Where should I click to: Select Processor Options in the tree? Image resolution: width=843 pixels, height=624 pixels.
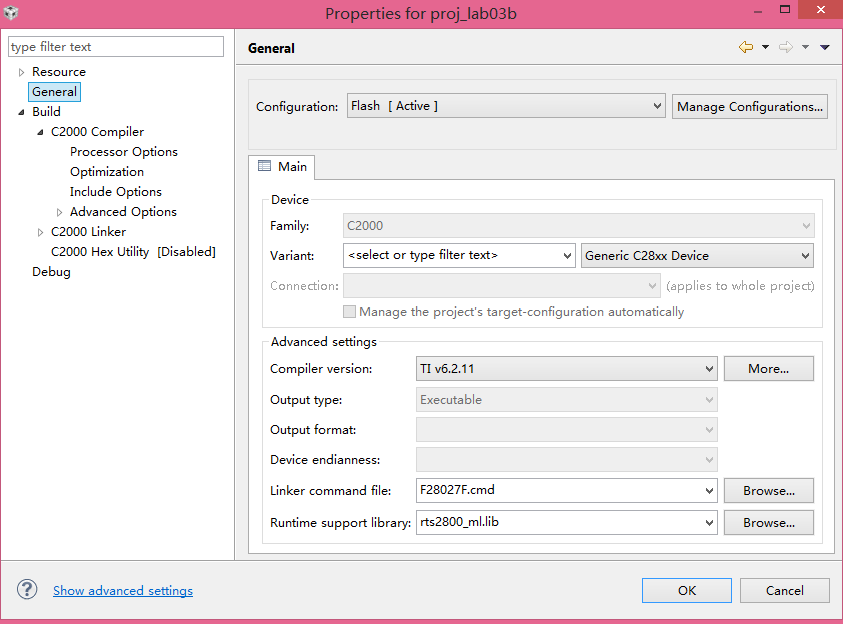(x=124, y=152)
